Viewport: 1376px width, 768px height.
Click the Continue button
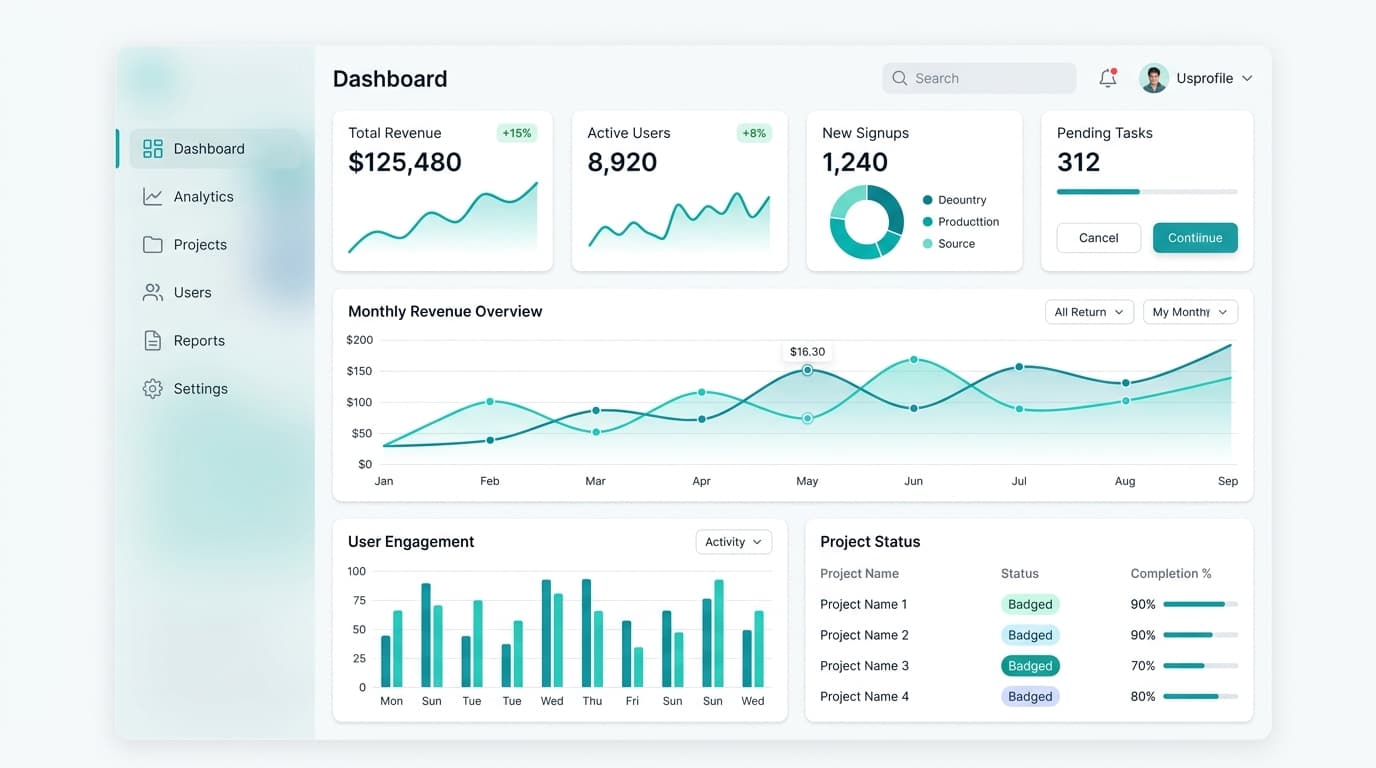pyautogui.click(x=1195, y=238)
